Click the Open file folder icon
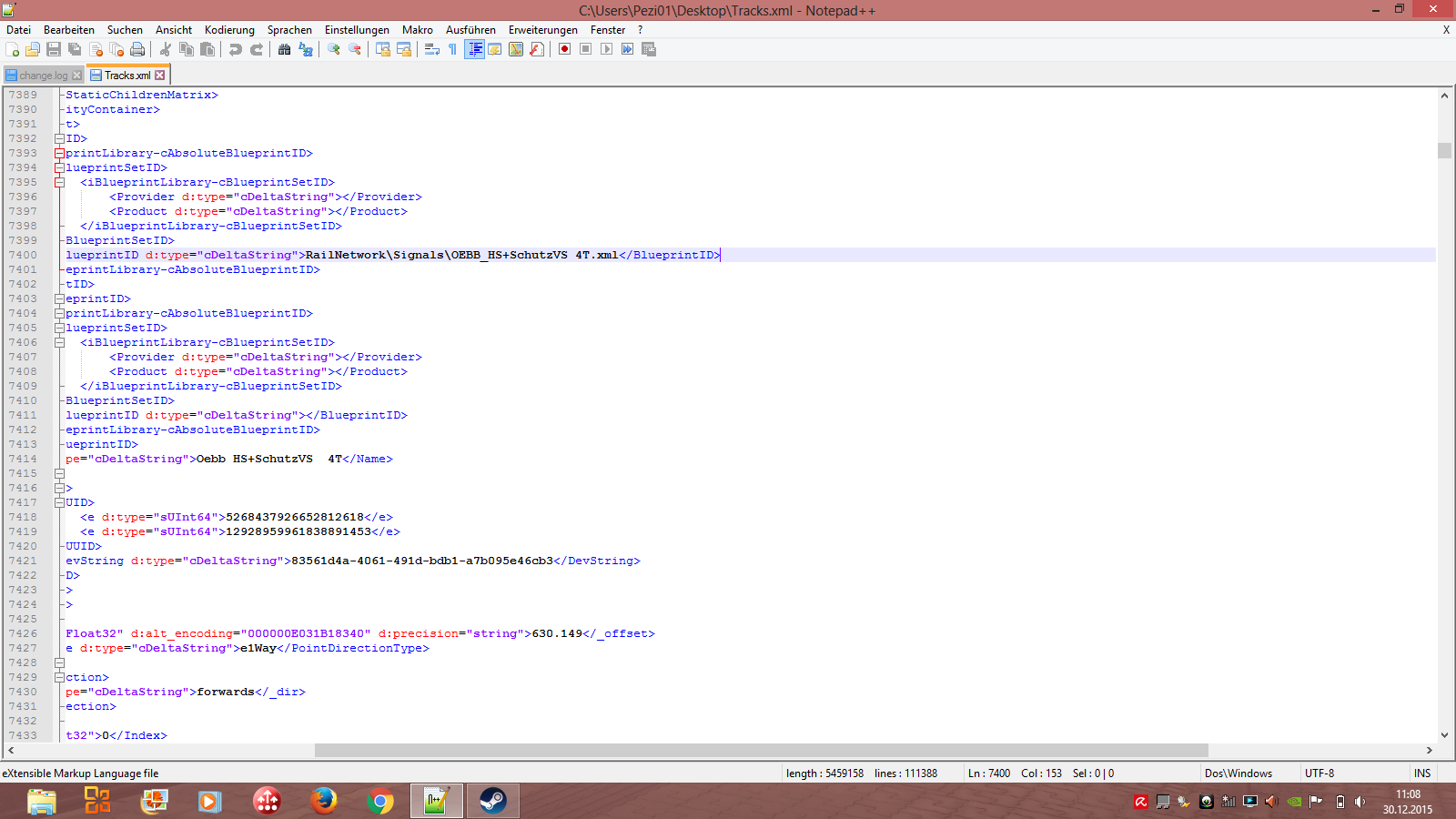The height and width of the screenshot is (819, 1456). click(x=33, y=49)
